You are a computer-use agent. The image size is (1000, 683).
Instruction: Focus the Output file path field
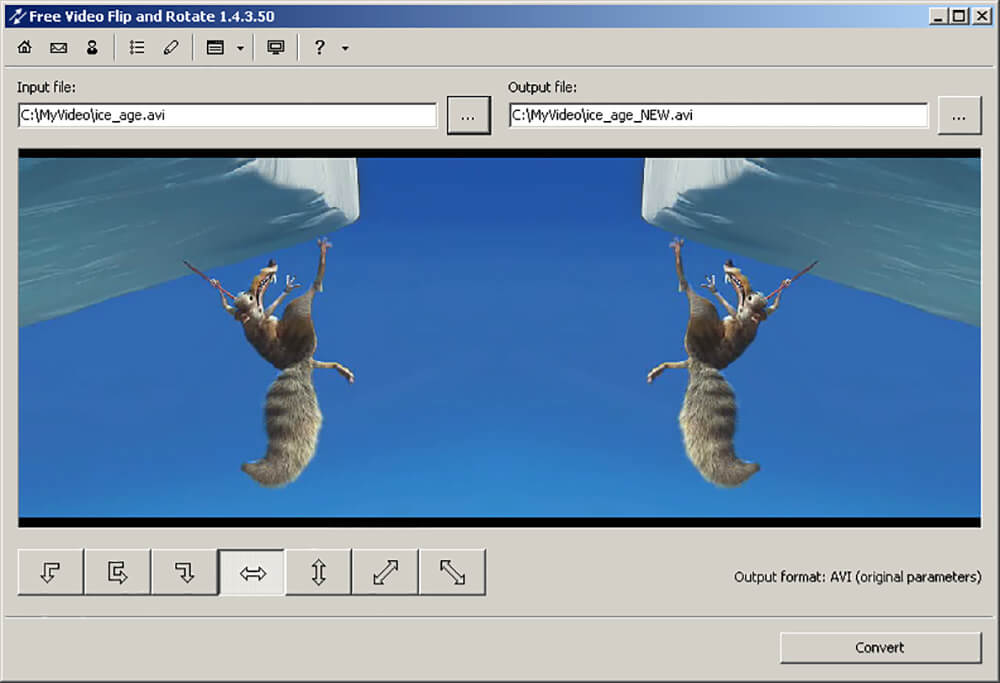pos(719,115)
